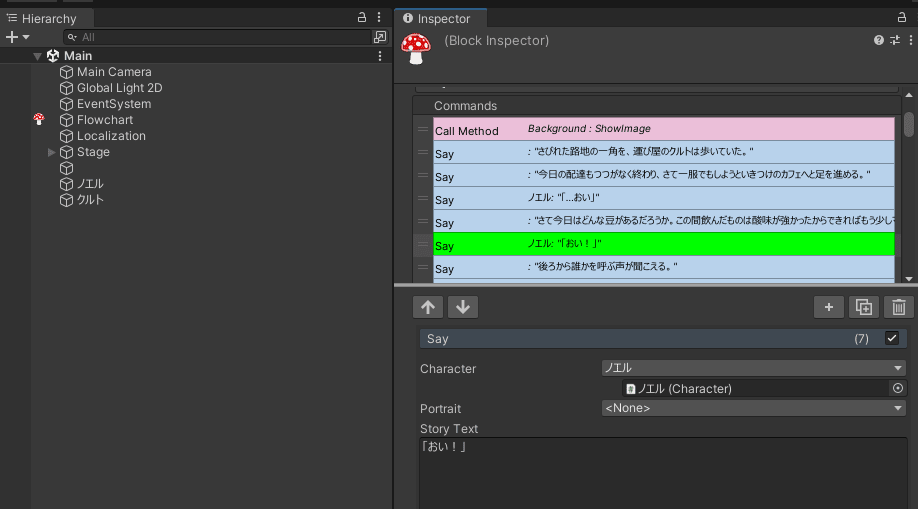Viewport: 918px width, 509px height.
Task: Select the EventSystem object
Action: pyautogui.click(x=114, y=104)
